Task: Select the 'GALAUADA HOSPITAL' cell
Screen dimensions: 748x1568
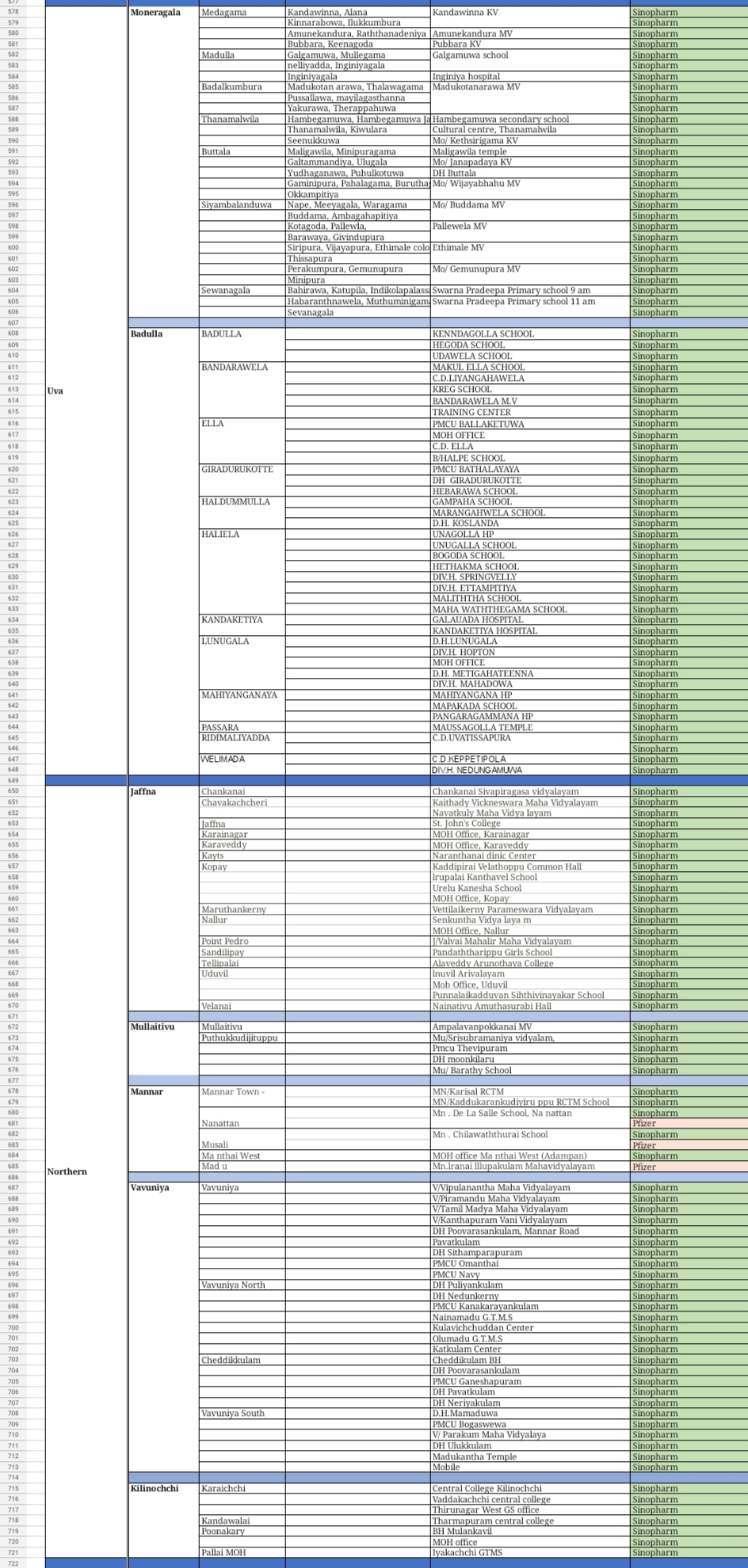Action: coord(530,620)
